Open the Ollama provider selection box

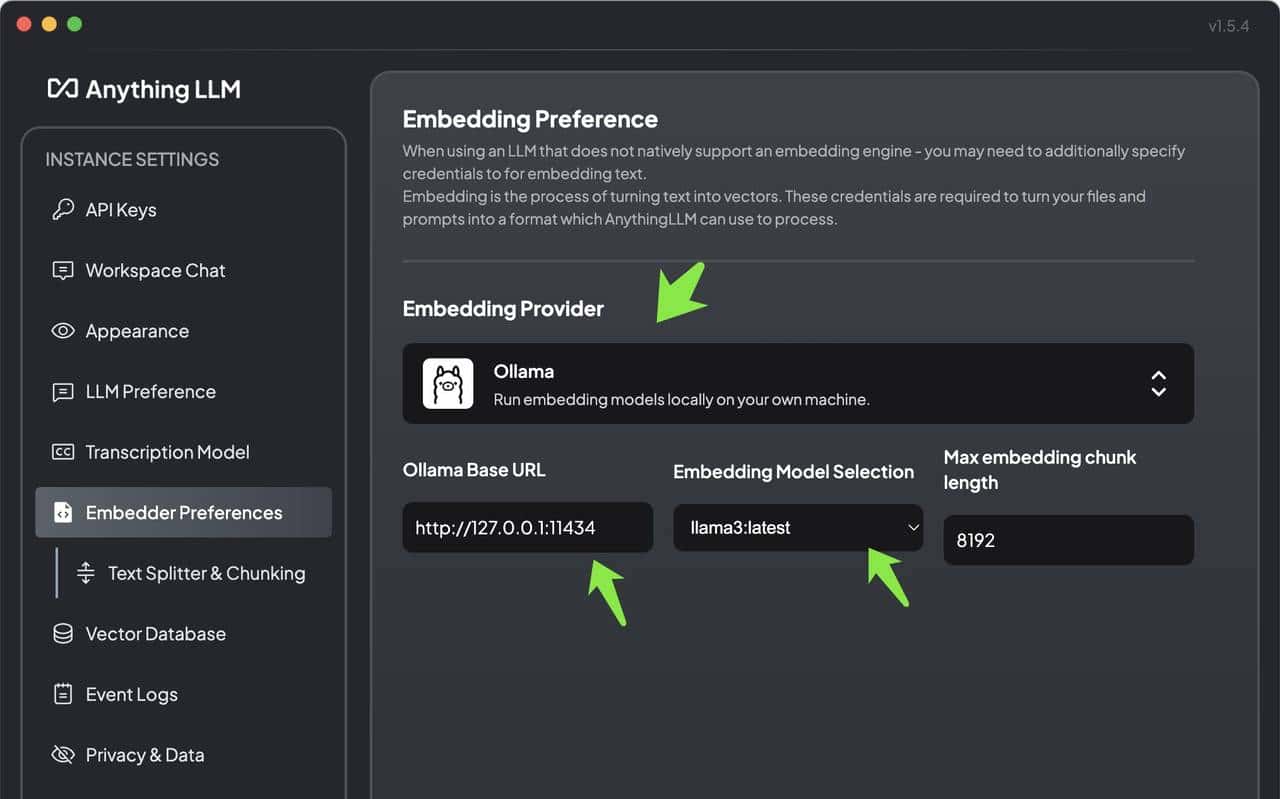click(797, 384)
